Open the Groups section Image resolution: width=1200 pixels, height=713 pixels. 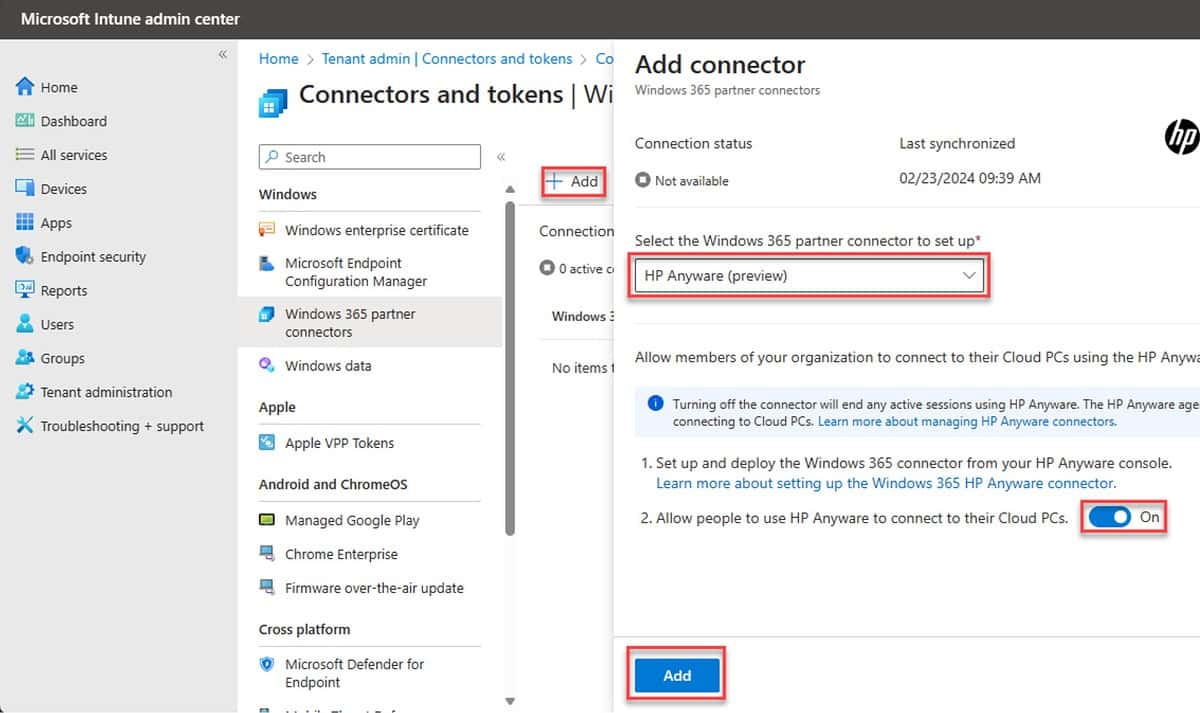(25, 358)
